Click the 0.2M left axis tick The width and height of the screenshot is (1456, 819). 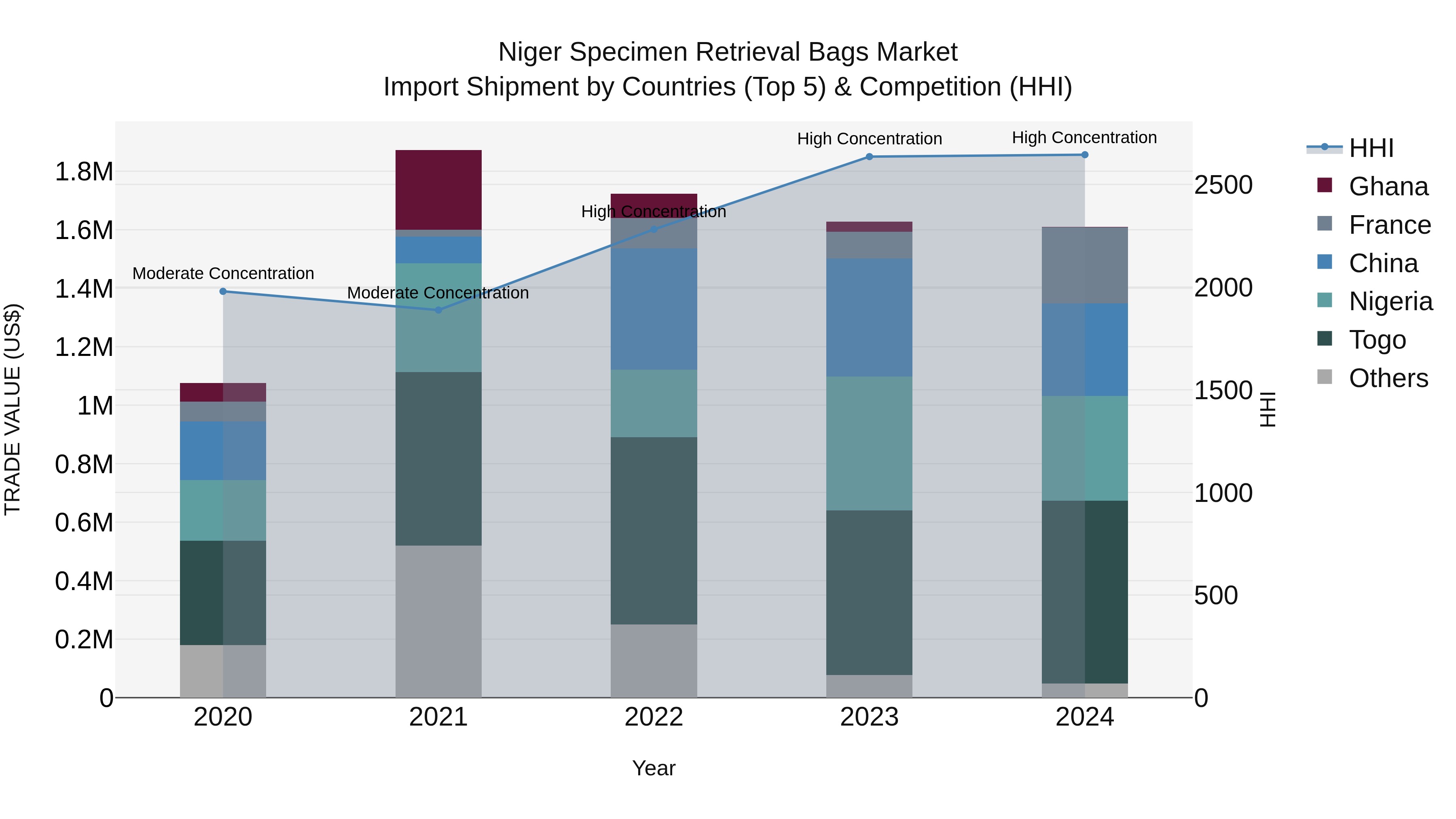pos(84,640)
